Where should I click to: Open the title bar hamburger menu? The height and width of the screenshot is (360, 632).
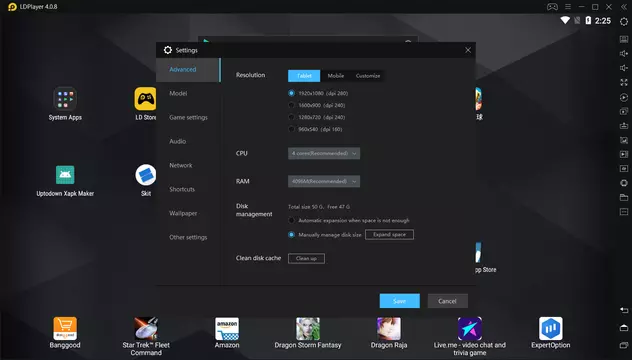coord(568,7)
